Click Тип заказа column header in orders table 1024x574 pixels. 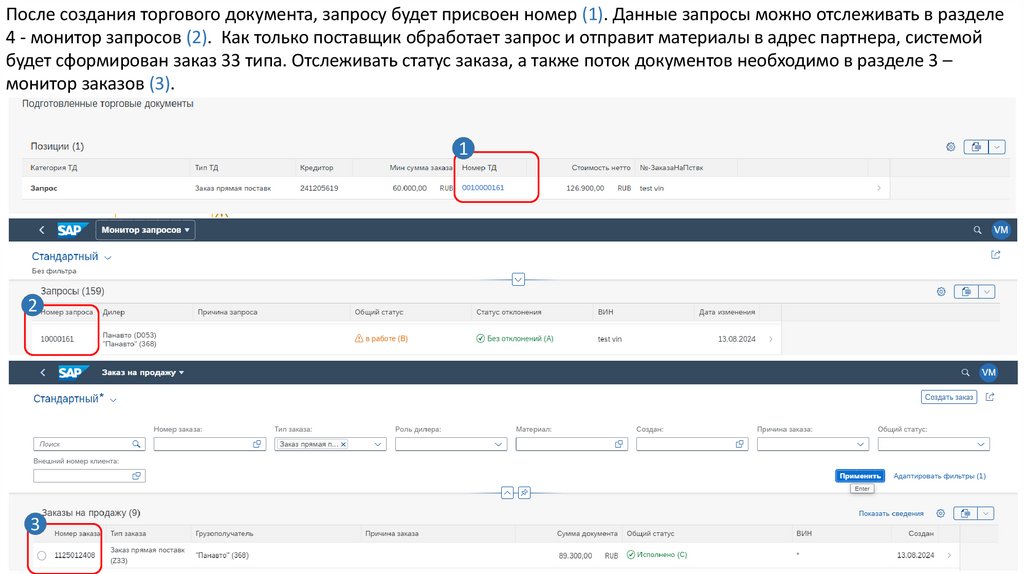[128, 534]
